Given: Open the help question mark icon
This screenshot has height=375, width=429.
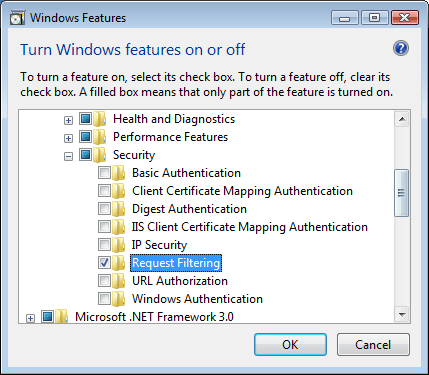Looking at the screenshot, I should click(401, 49).
